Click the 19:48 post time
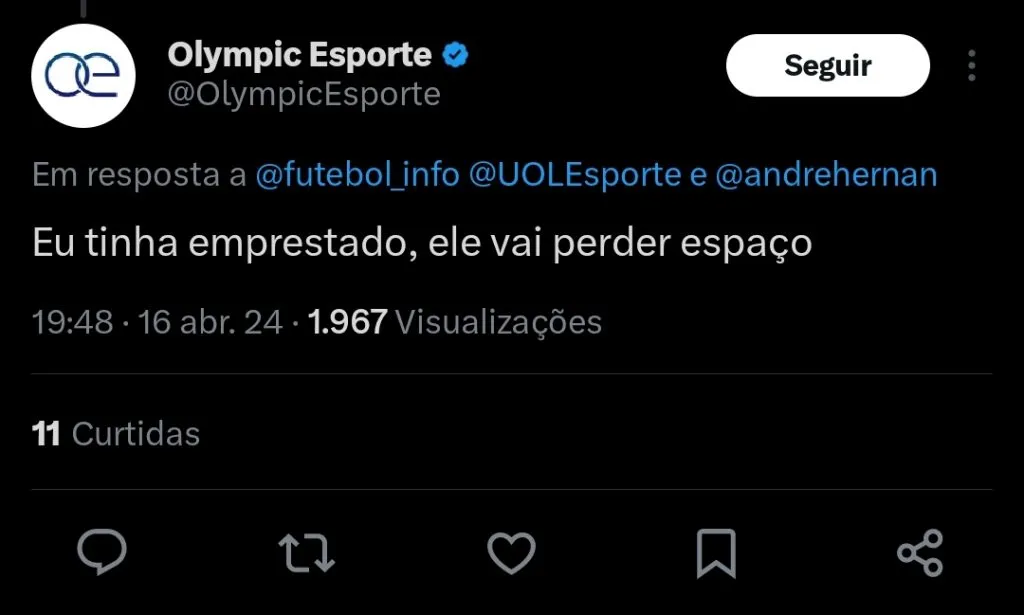Viewport: 1024px width, 615px height. (72, 322)
